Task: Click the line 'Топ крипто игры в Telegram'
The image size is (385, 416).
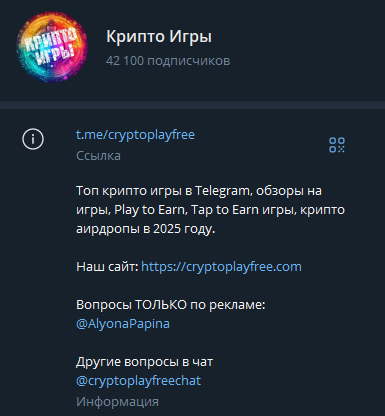Action: pyautogui.click(x=163, y=191)
